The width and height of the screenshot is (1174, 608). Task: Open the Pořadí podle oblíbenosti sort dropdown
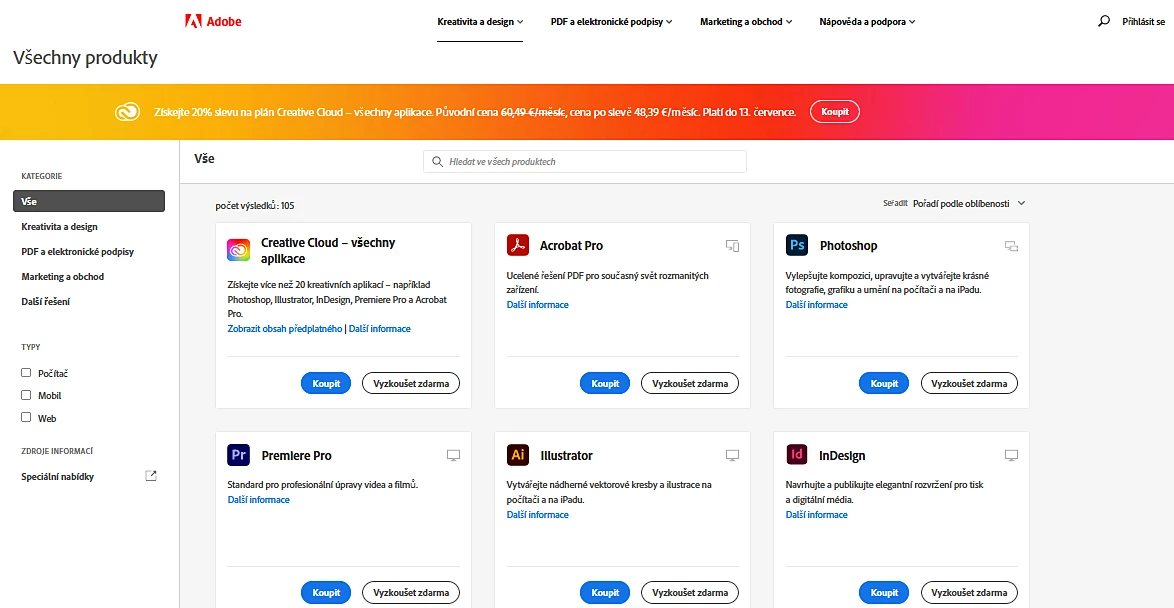(x=960, y=203)
